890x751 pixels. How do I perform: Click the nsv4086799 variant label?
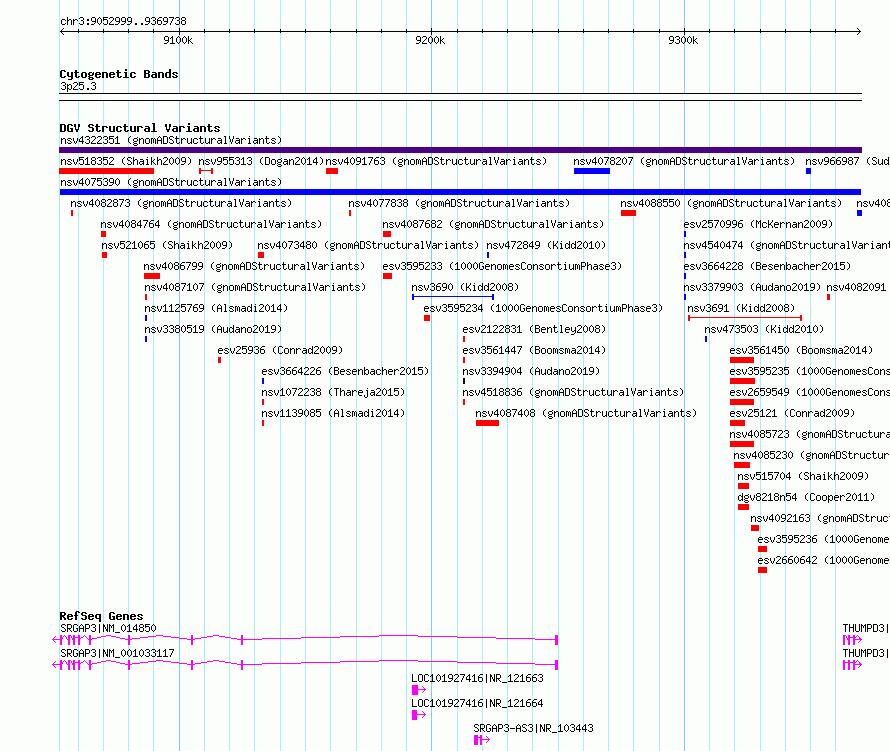click(254, 266)
